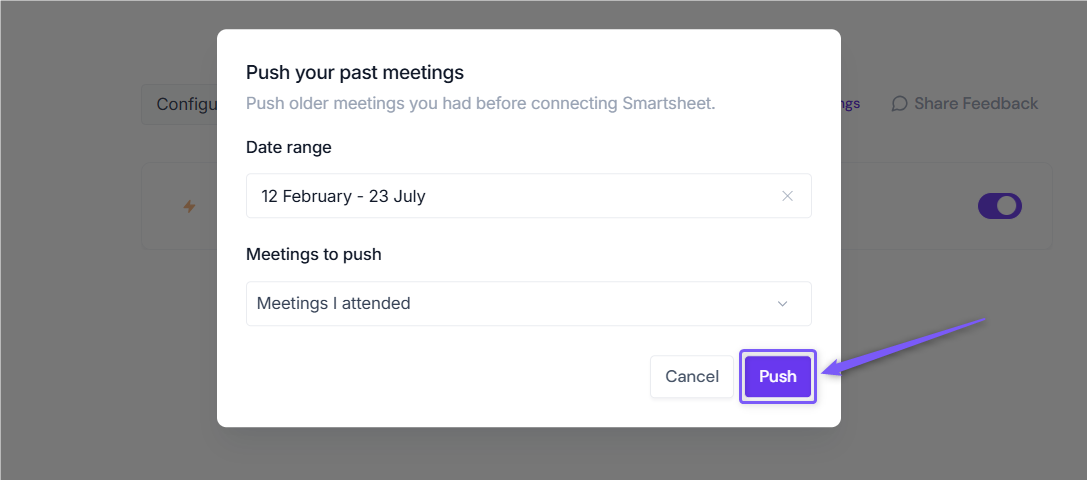
Task: Select the purple link ending in "ngs"
Action: (851, 104)
